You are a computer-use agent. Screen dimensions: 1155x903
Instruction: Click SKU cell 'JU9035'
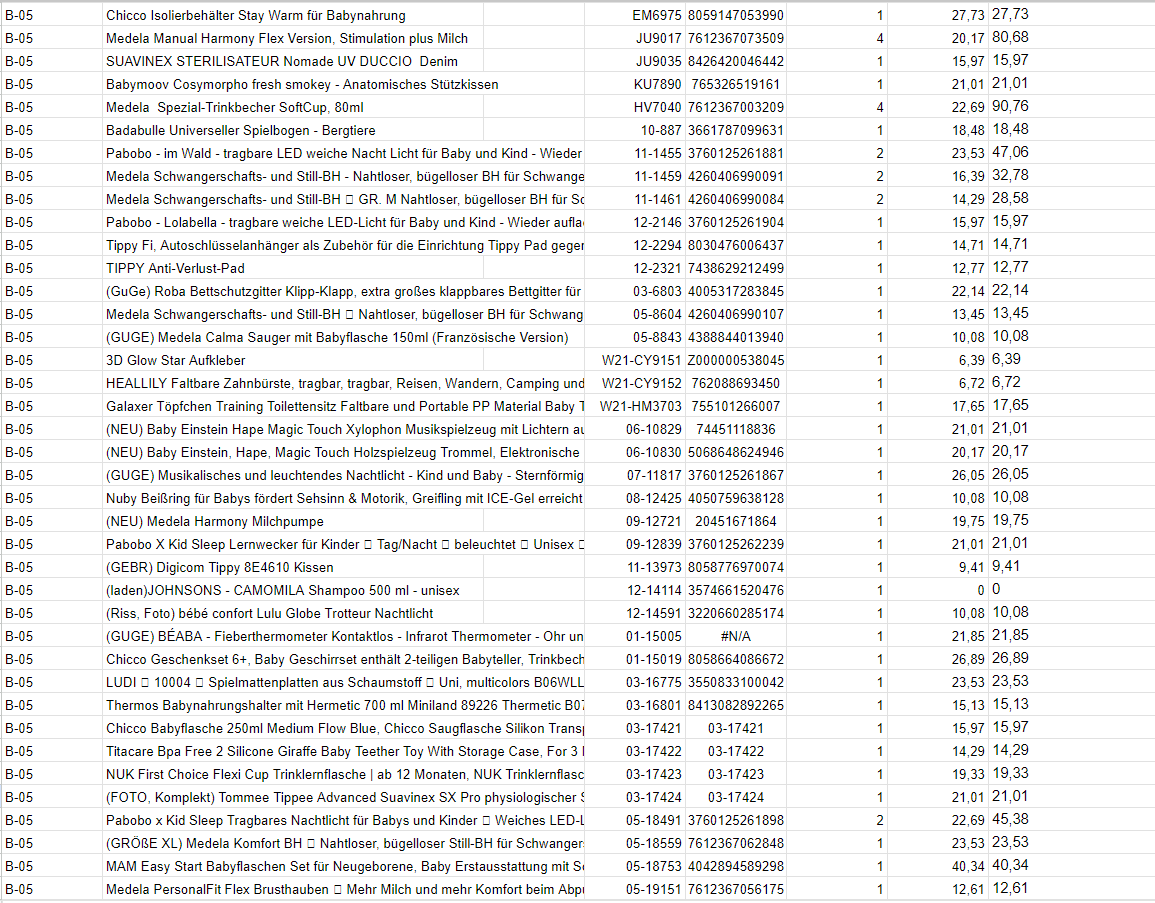coord(635,61)
